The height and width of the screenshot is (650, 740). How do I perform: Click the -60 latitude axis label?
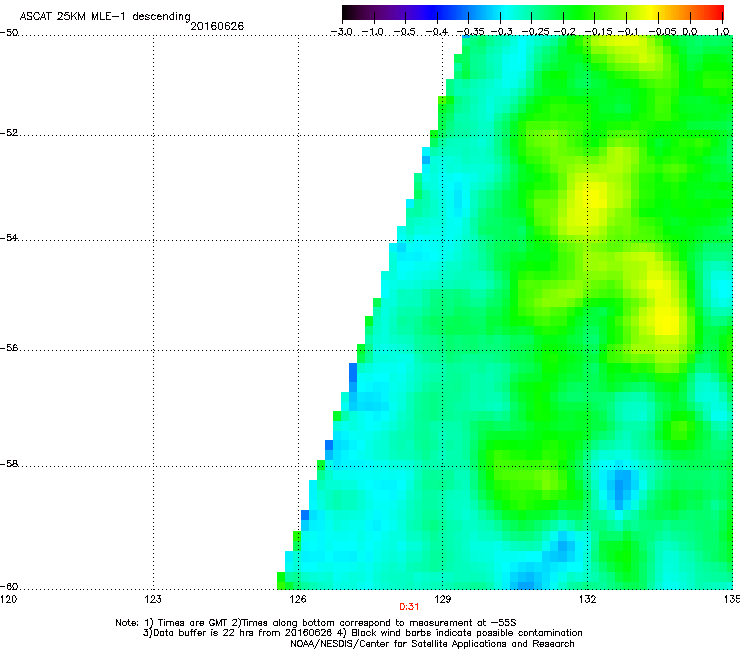[x=9, y=587]
